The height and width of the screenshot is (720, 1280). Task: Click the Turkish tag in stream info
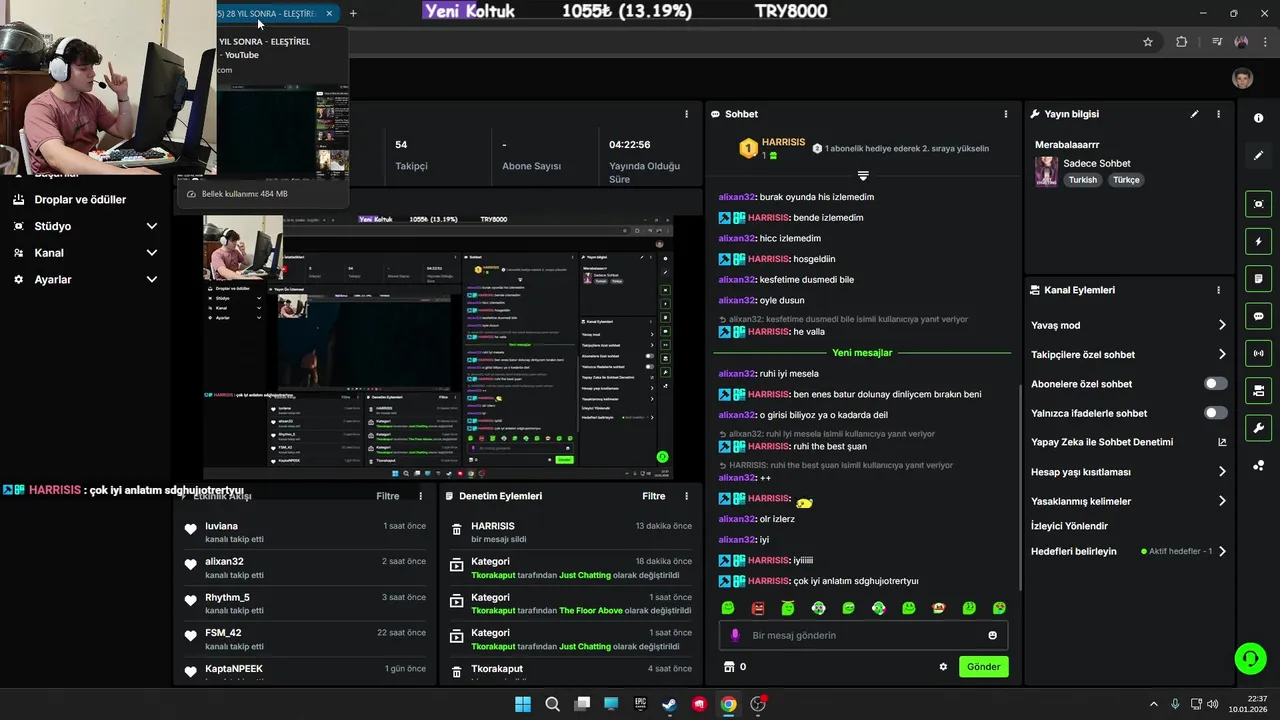click(x=1082, y=180)
